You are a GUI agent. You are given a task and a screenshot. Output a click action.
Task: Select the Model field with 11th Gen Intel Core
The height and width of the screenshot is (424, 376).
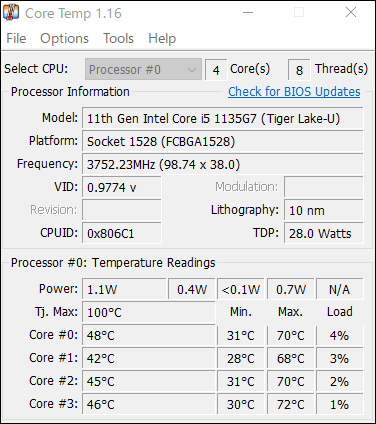point(223,119)
